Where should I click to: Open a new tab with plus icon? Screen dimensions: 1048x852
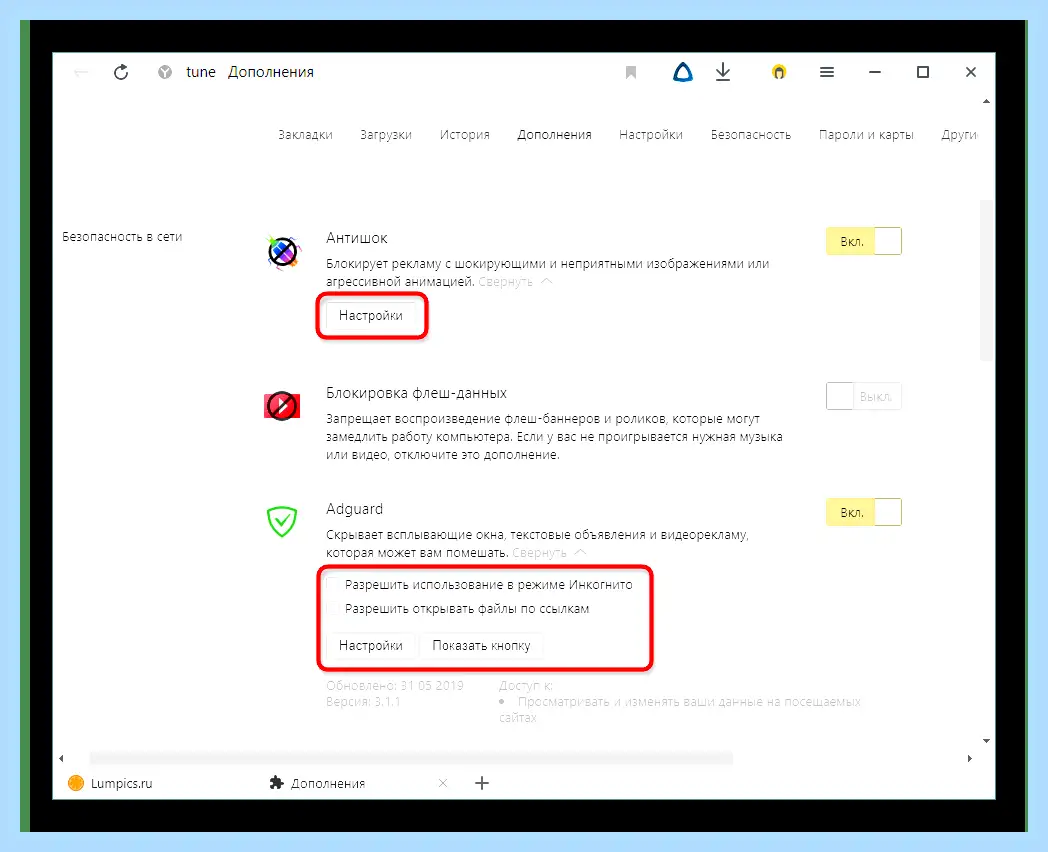coord(482,783)
